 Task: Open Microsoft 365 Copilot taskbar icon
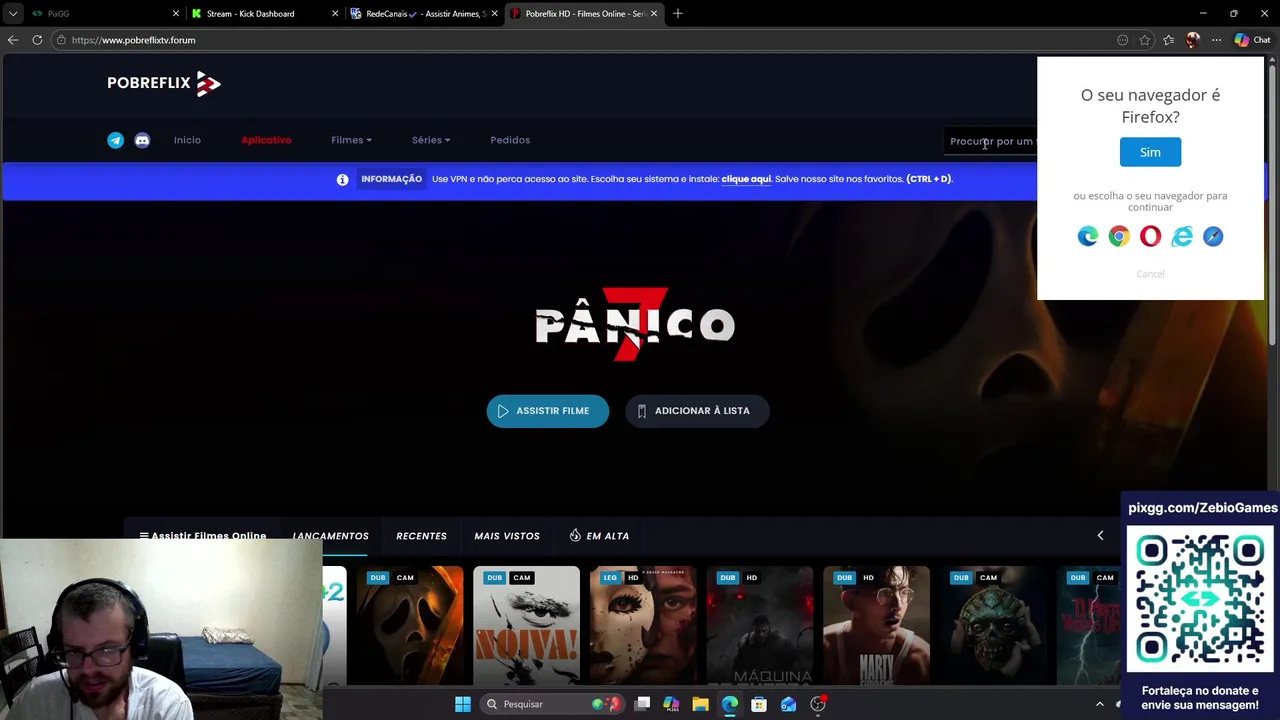click(671, 704)
